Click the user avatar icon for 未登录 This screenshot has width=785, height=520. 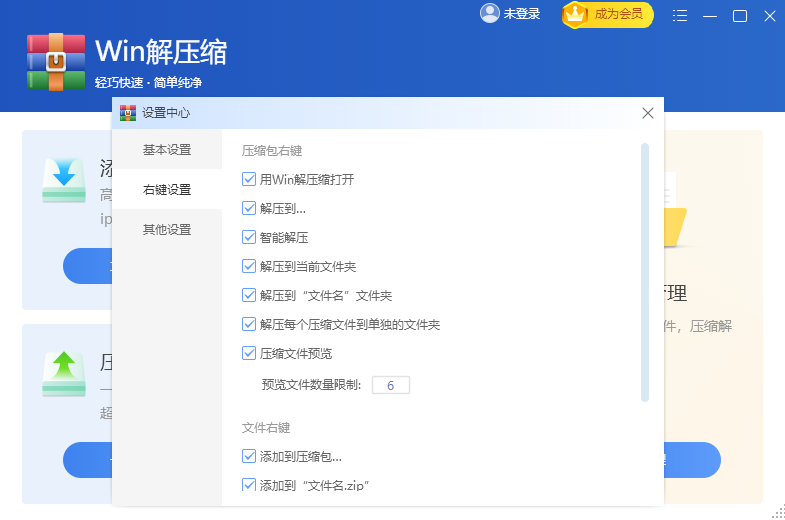(x=490, y=14)
